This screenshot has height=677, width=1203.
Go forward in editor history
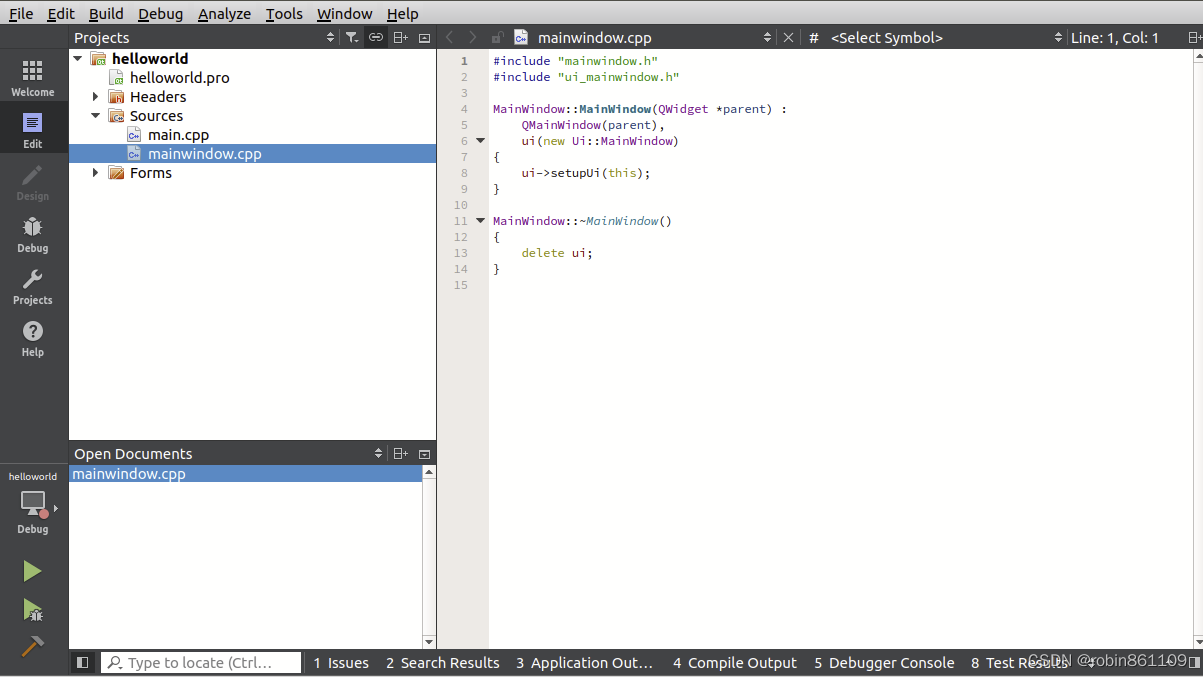(473, 37)
